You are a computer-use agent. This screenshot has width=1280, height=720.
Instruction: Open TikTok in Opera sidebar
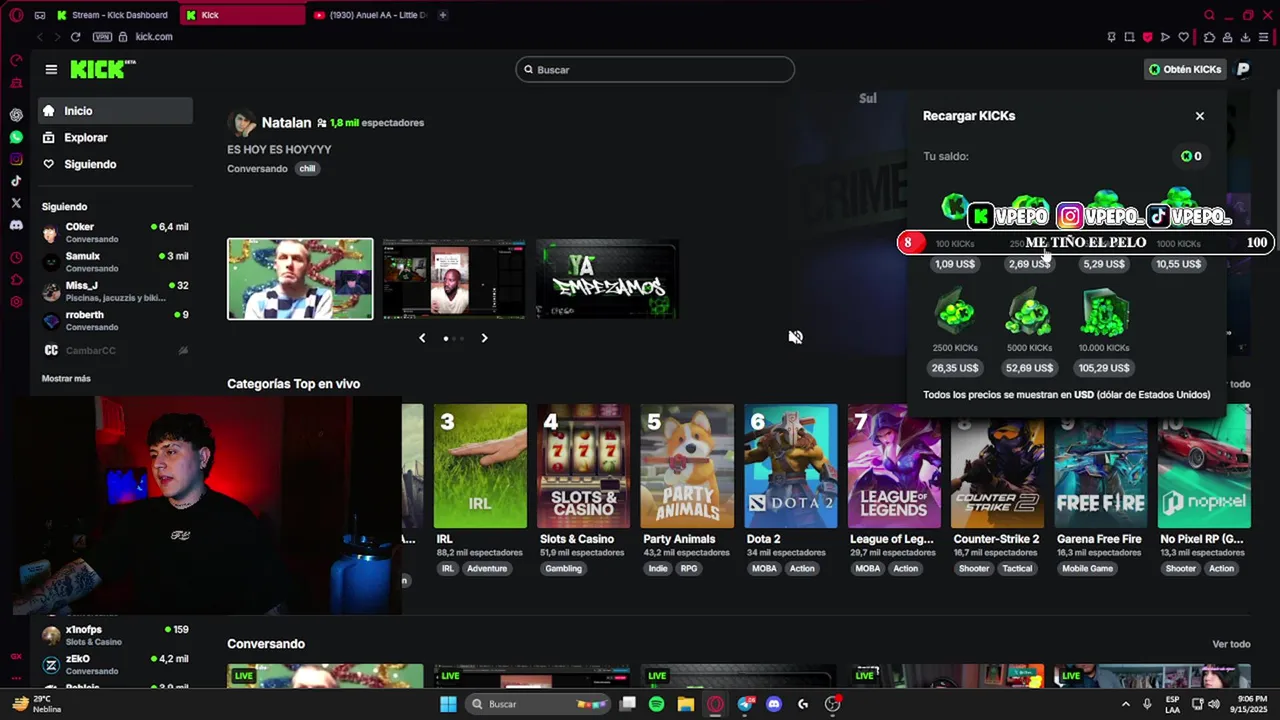tap(16, 181)
